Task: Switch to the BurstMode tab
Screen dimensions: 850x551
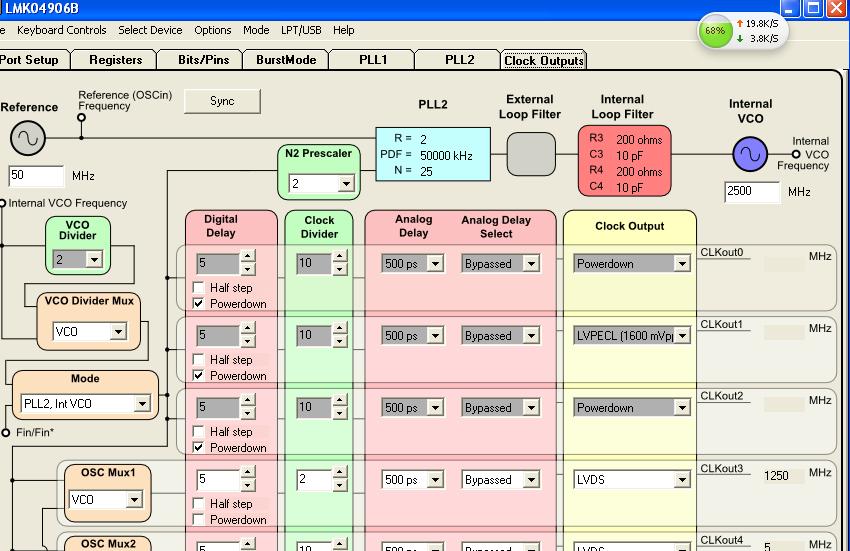Action: point(286,60)
